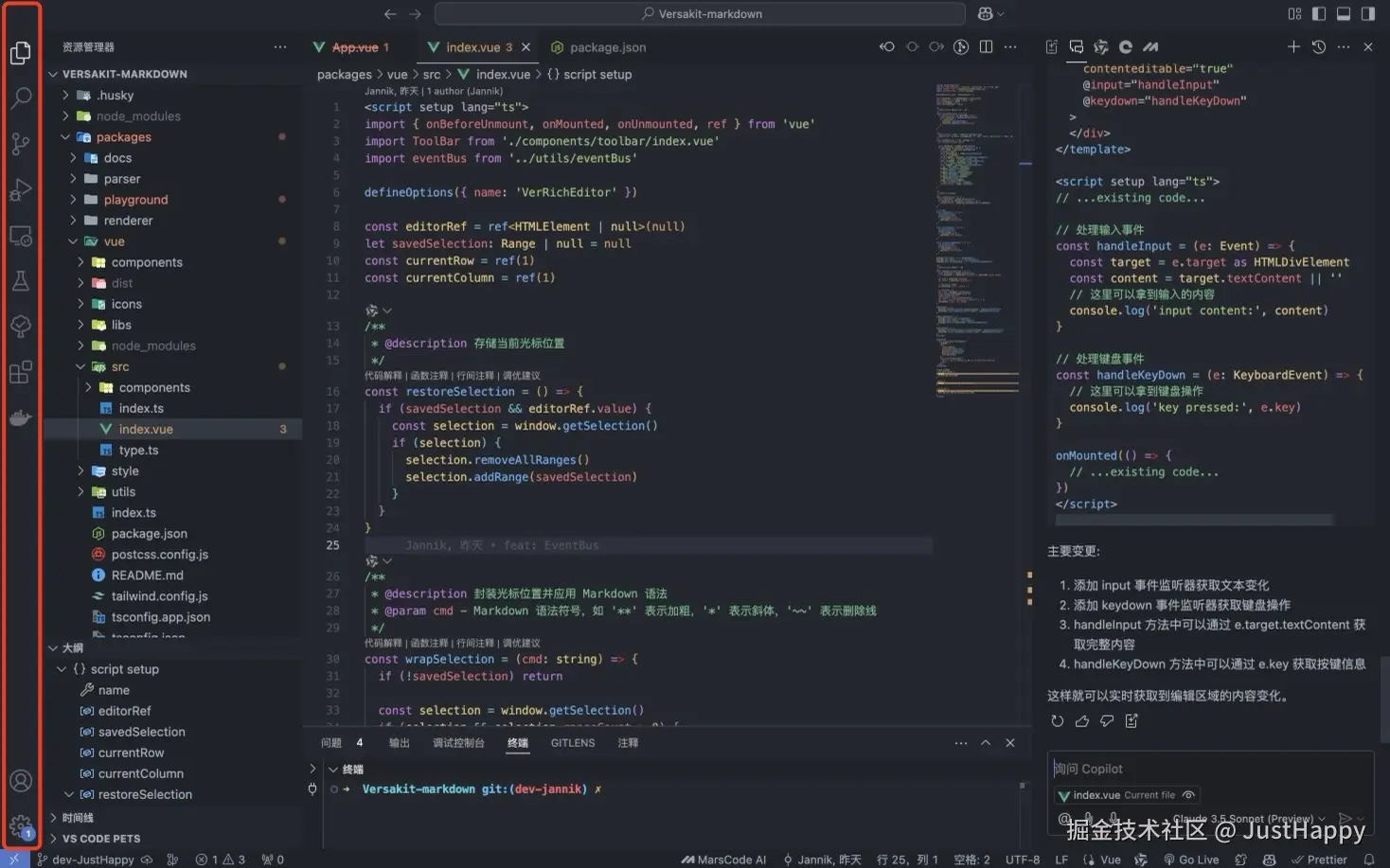Open the Search view in the activity bar
This screenshot has width=1390, height=868.
click(x=21, y=97)
